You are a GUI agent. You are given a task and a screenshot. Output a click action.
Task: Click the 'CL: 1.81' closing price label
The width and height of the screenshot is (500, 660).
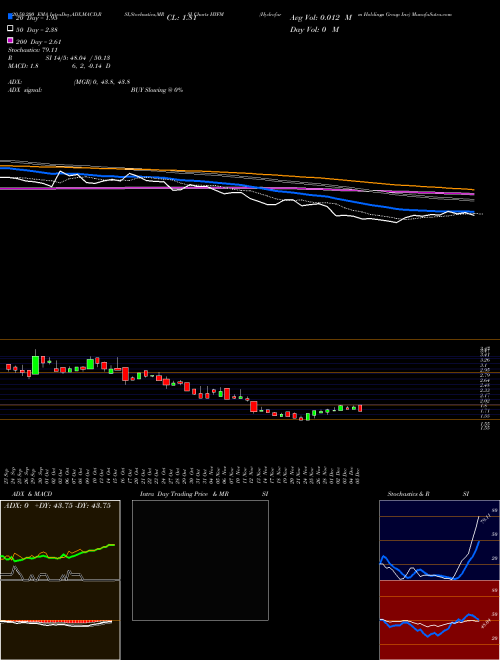click(182, 18)
